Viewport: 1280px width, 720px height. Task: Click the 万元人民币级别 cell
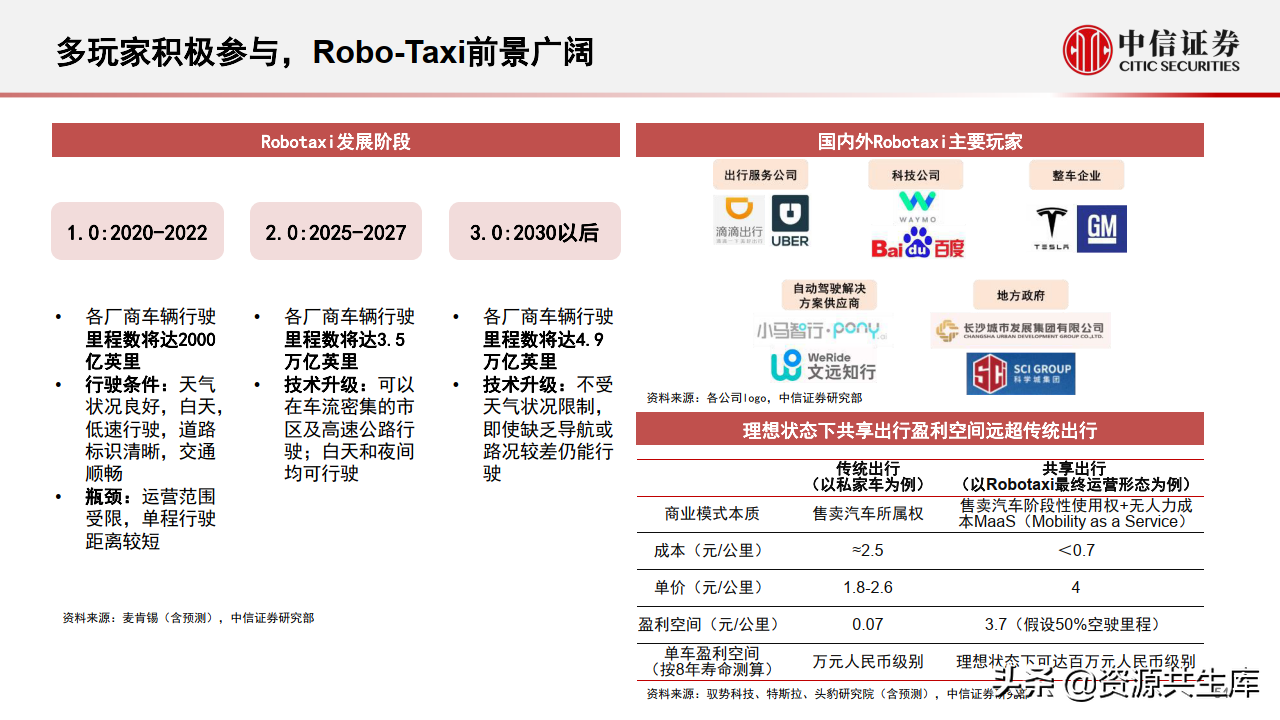coord(868,661)
